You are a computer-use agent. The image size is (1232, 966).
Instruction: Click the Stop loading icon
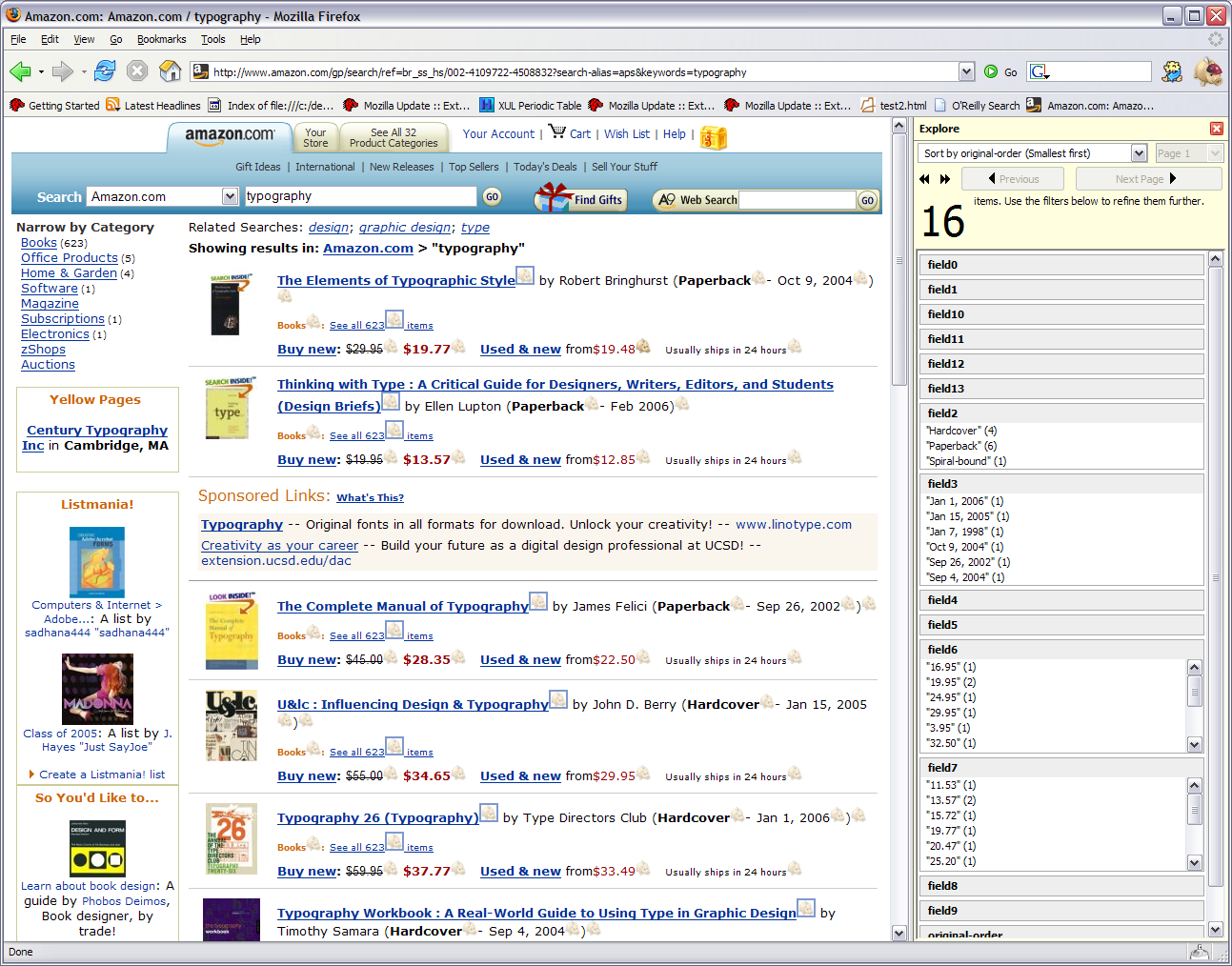tap(137, 71)
